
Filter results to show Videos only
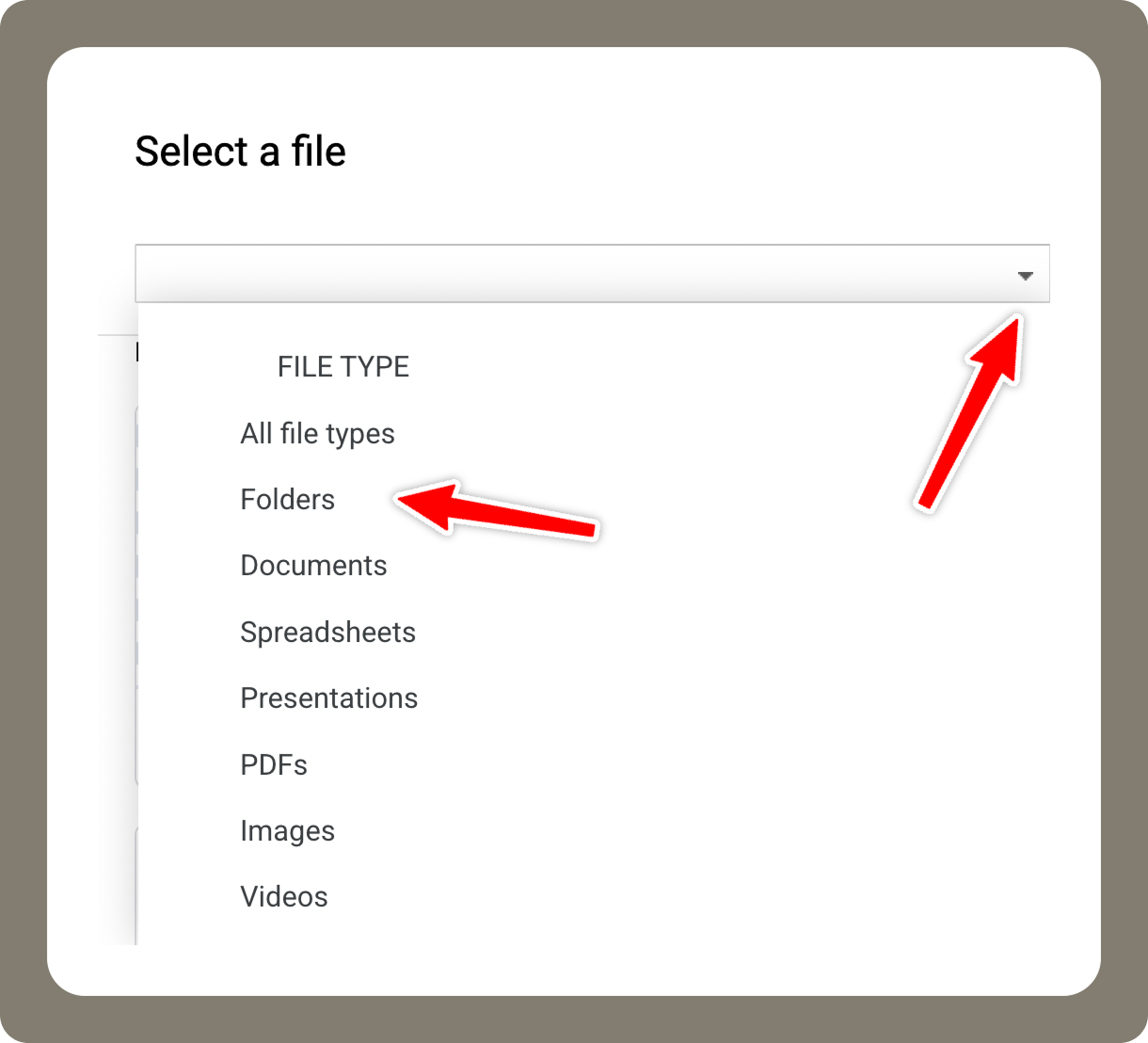284,897
